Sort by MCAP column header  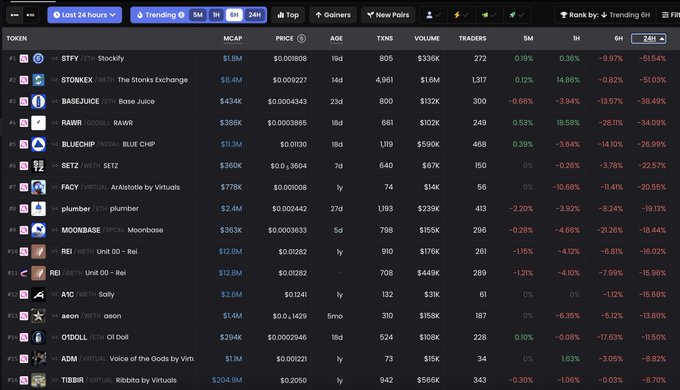coord(233,39)
